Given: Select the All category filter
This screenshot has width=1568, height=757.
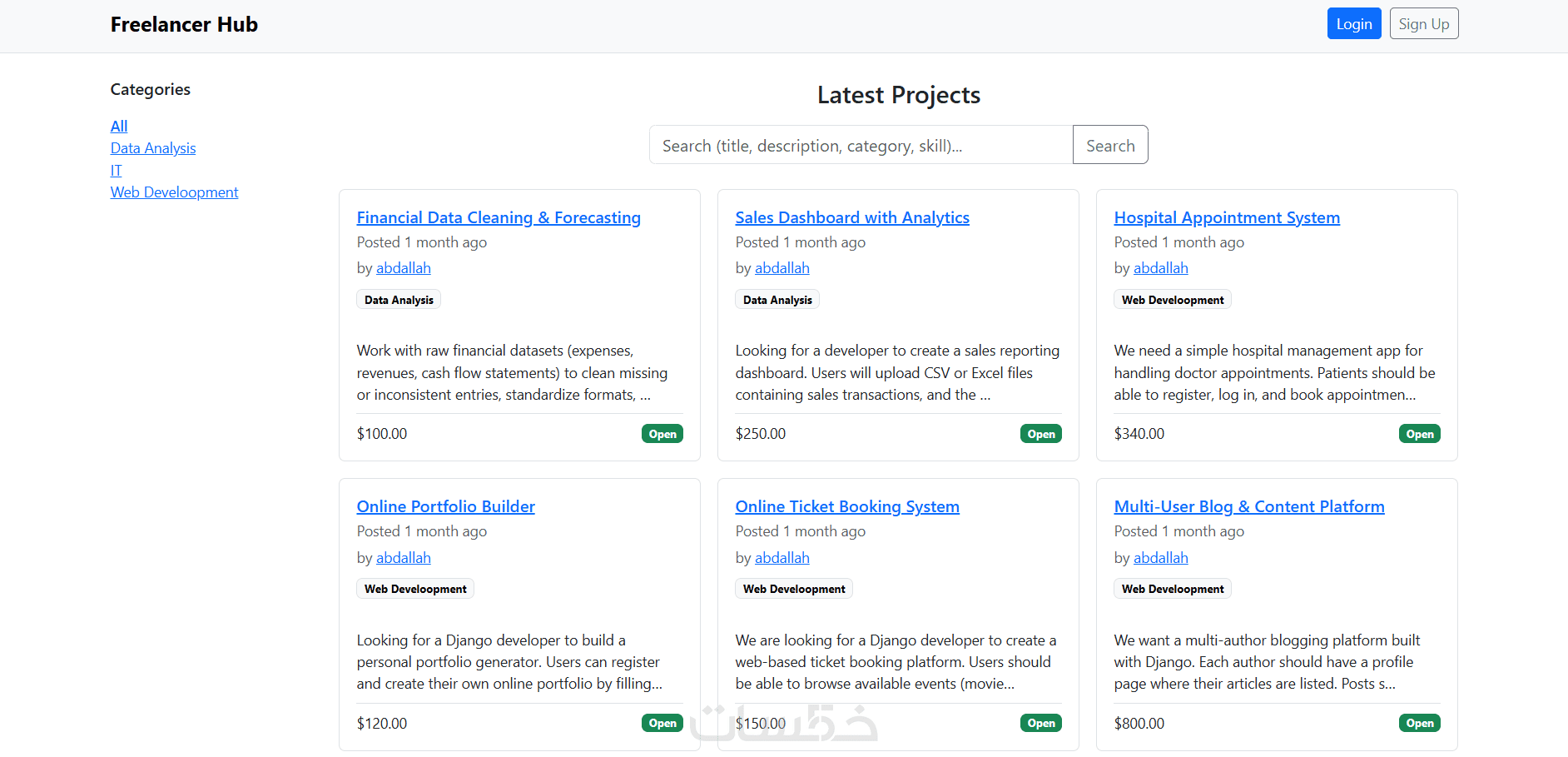Looking at the screenshot, I should click(119, 127).
